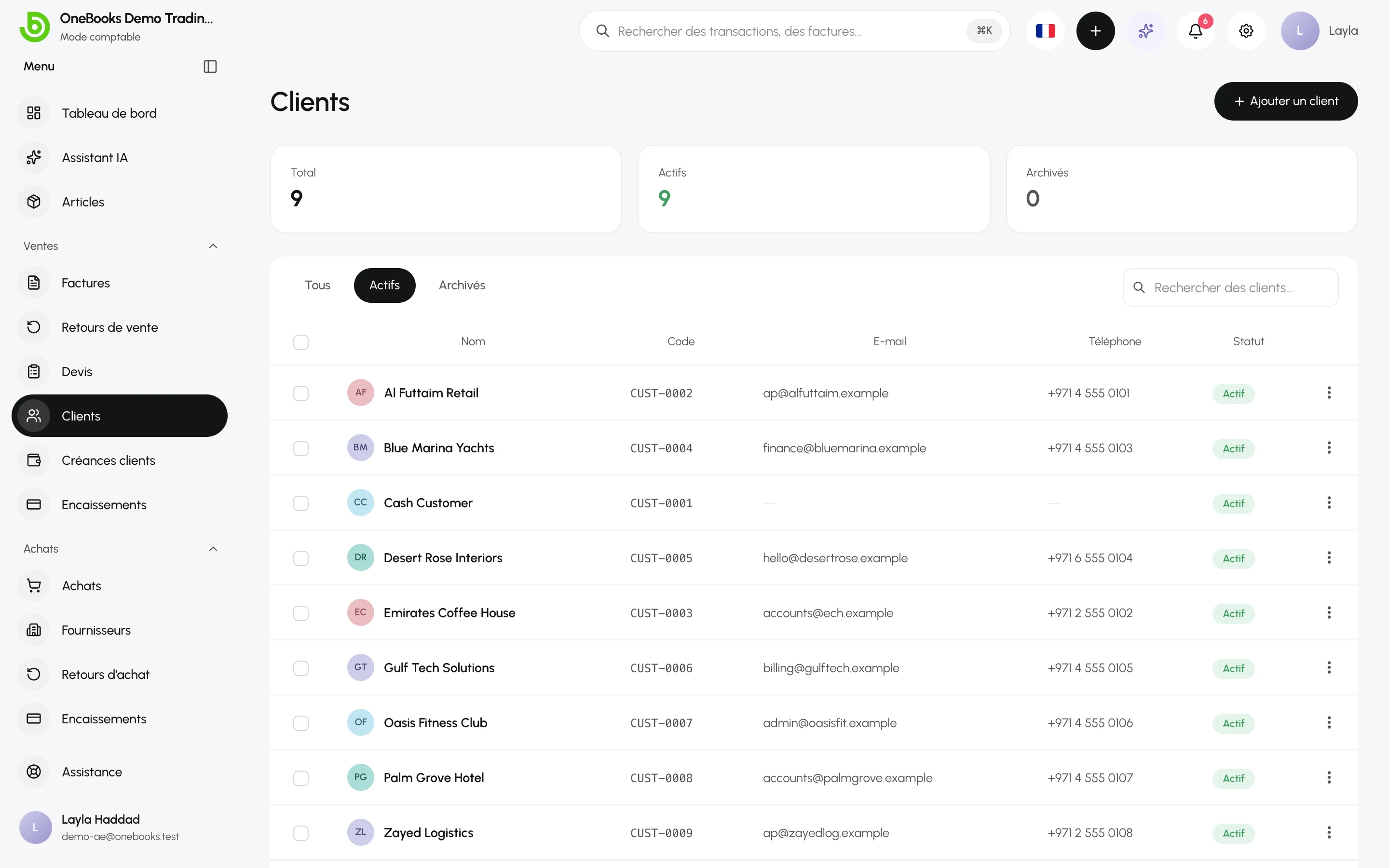Screen dimensions: 1389x868
Task: Open Retours de vente in sidebar
Action: point(120,327)
